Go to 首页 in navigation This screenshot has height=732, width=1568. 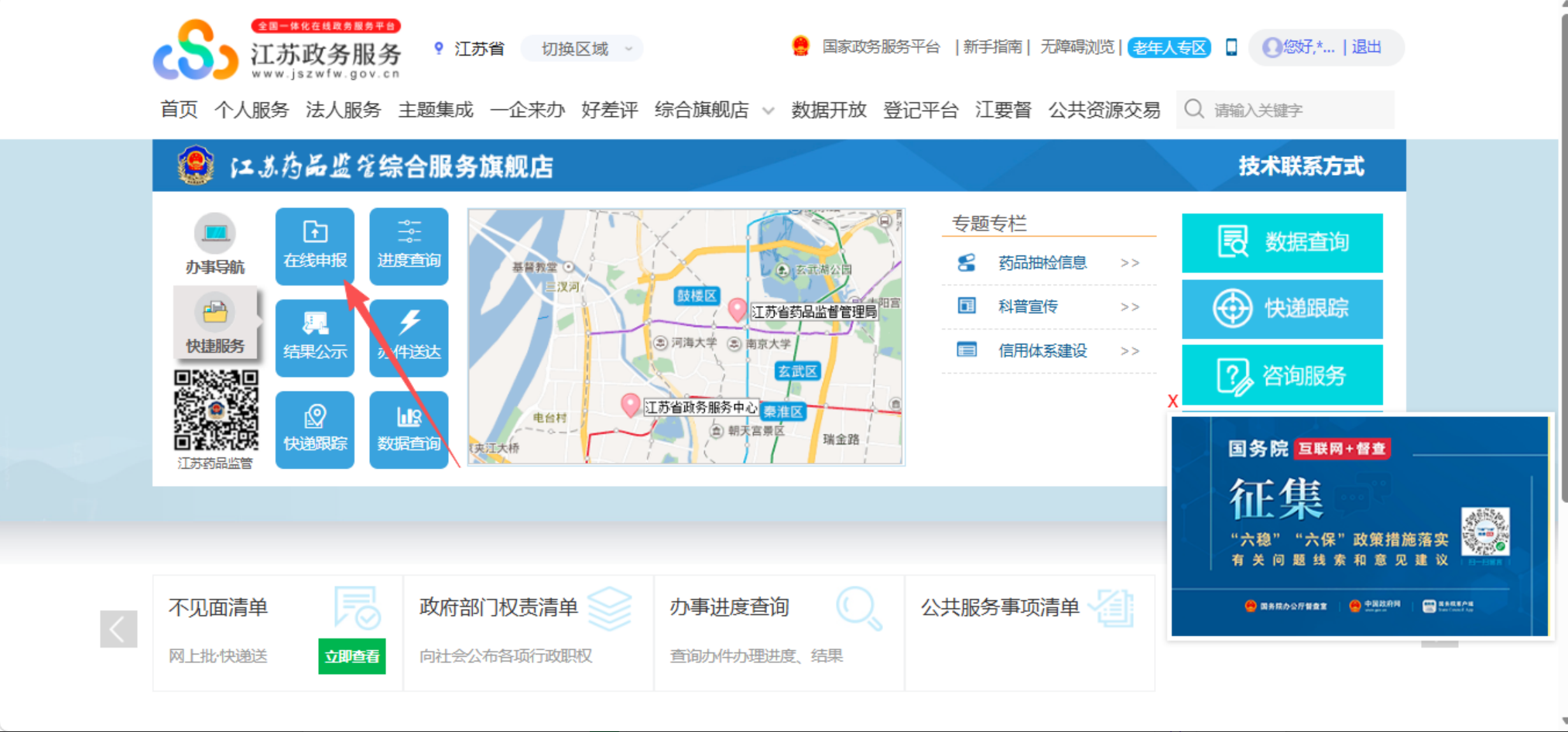click(179, 110)
